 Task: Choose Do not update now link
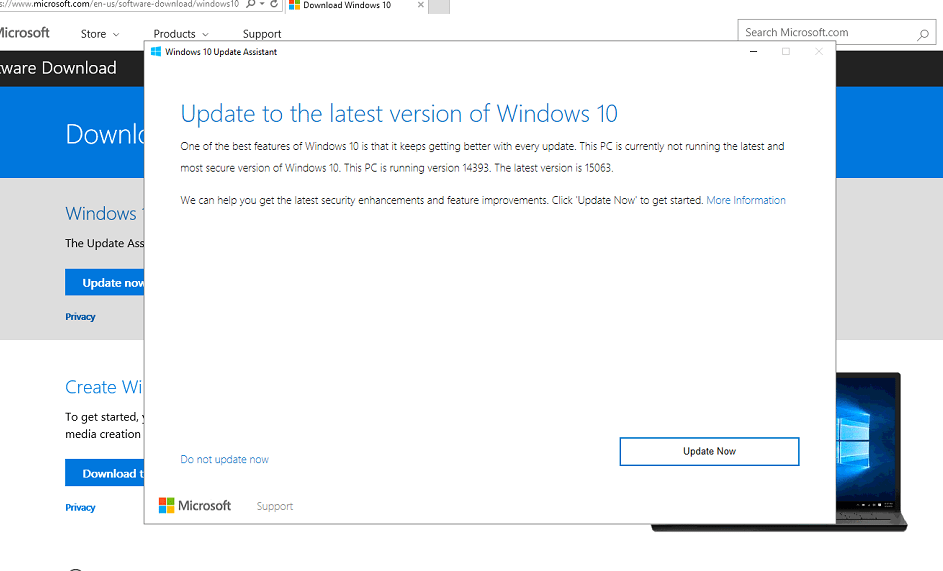coord(224,459)
